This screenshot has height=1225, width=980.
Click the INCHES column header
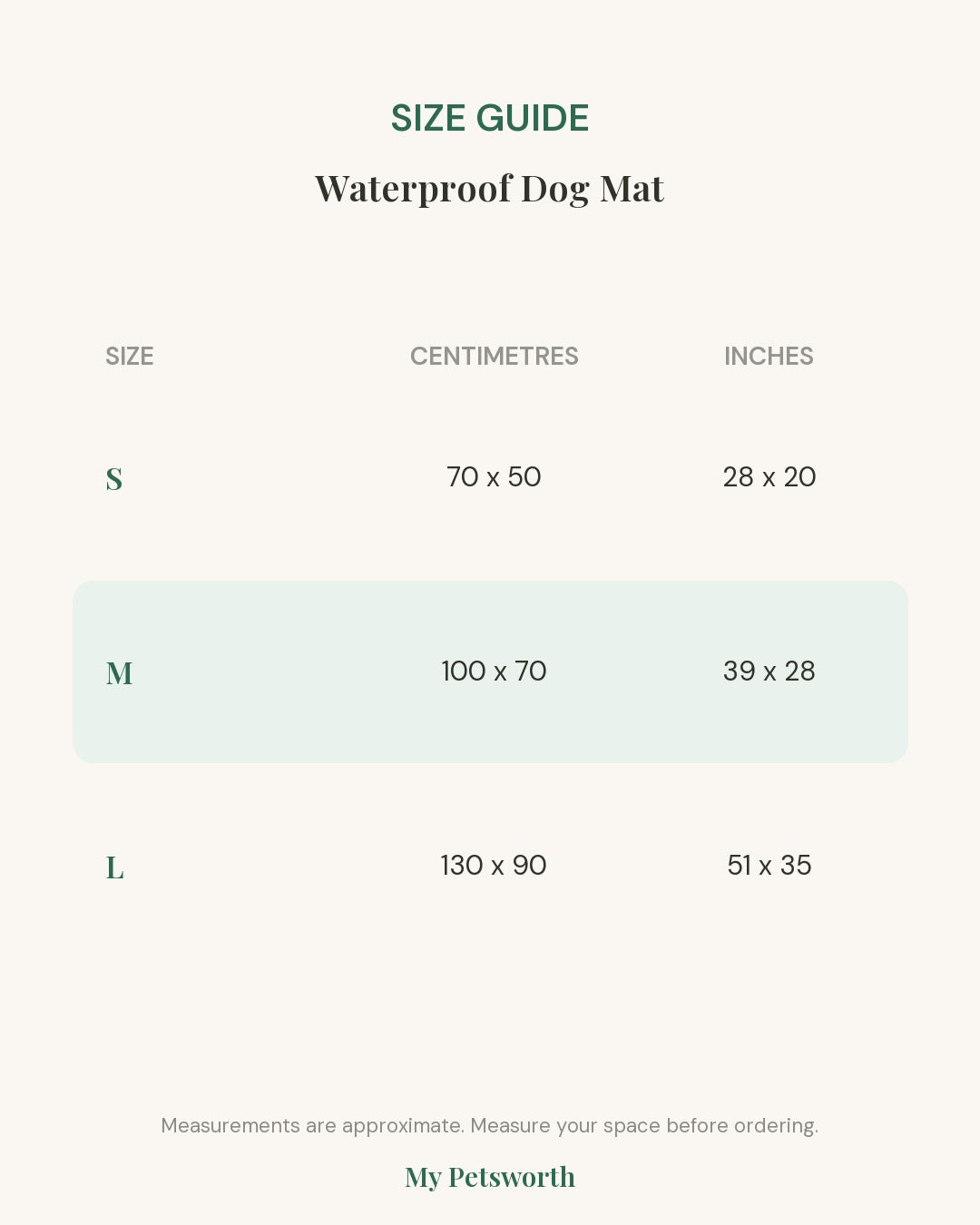pos(769,356)
